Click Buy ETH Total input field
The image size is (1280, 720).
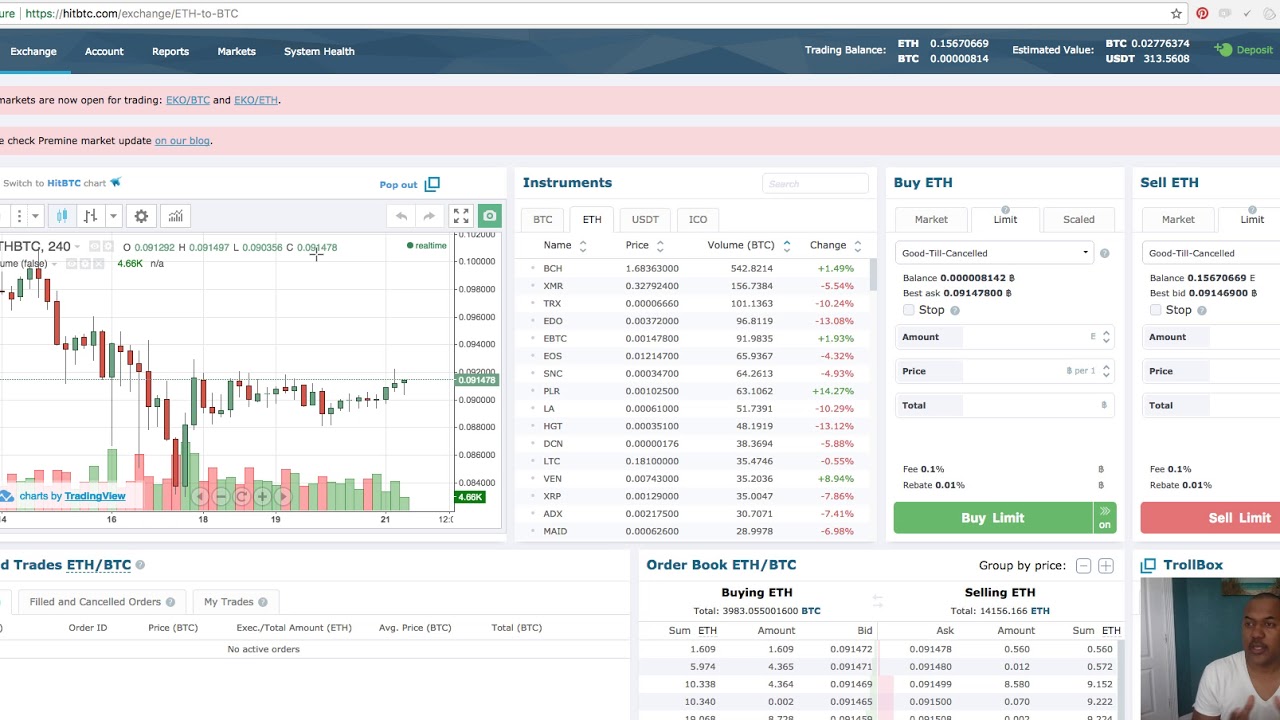[x=1005, y=405]
